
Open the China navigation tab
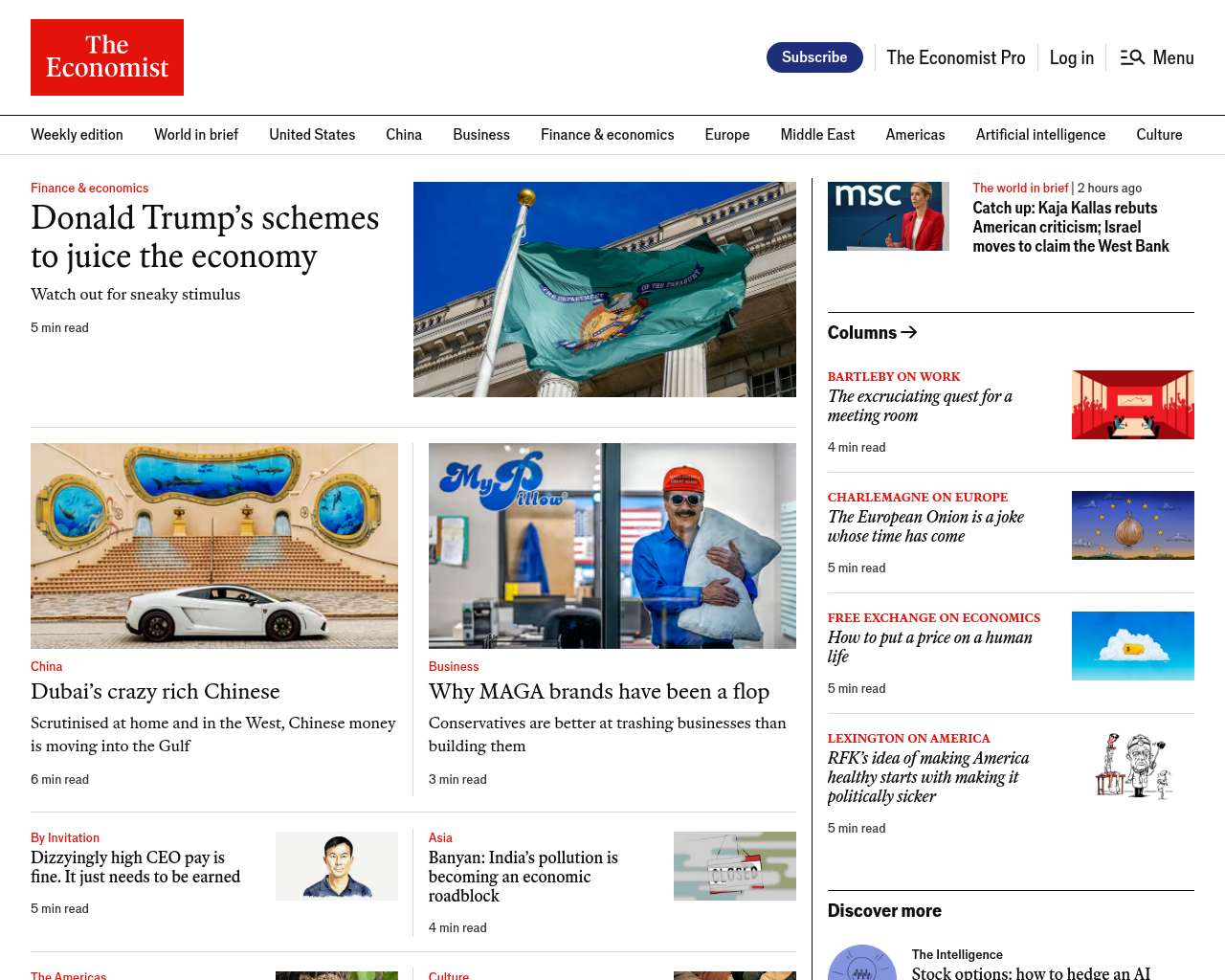pos(404,135)
